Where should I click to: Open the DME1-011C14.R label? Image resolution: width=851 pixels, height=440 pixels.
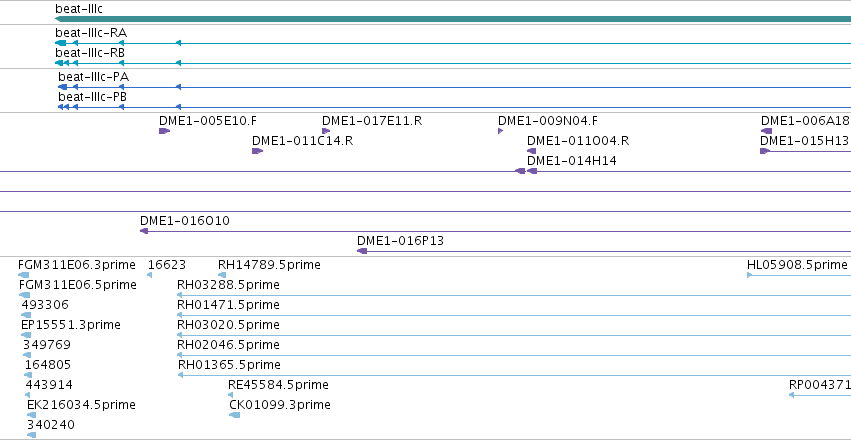tap(303, 141)
